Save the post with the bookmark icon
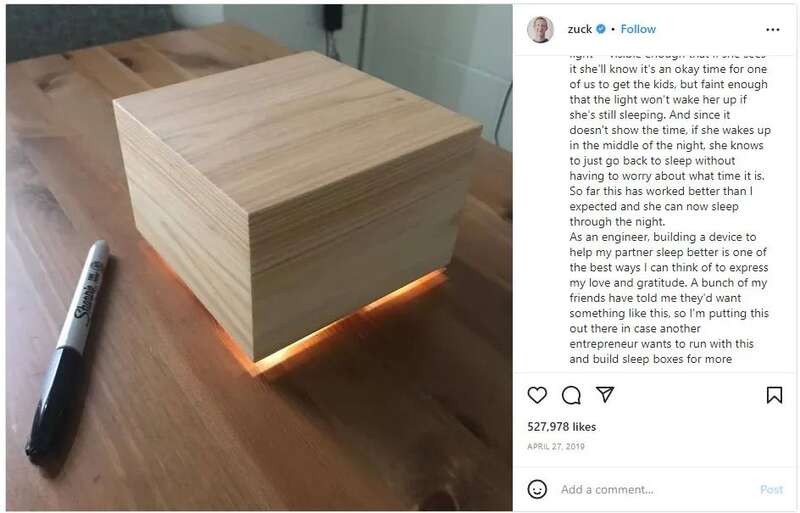Screen dimensions: 800x513 pyautogui.click(x=774, y=395)
